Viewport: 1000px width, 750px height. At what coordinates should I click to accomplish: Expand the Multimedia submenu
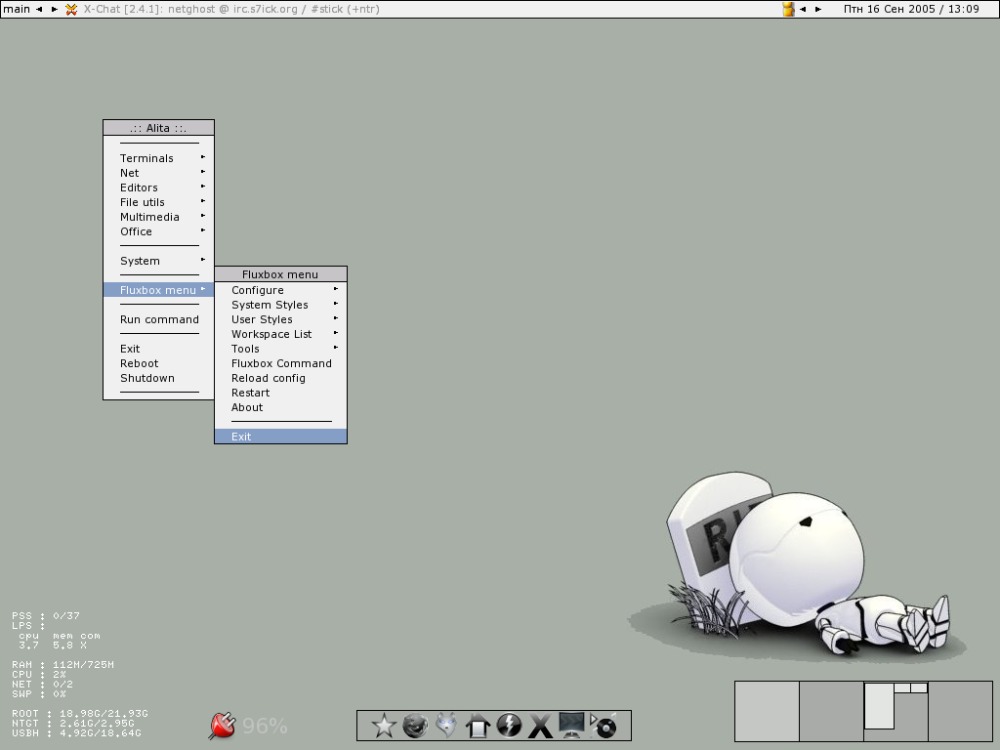159,216
